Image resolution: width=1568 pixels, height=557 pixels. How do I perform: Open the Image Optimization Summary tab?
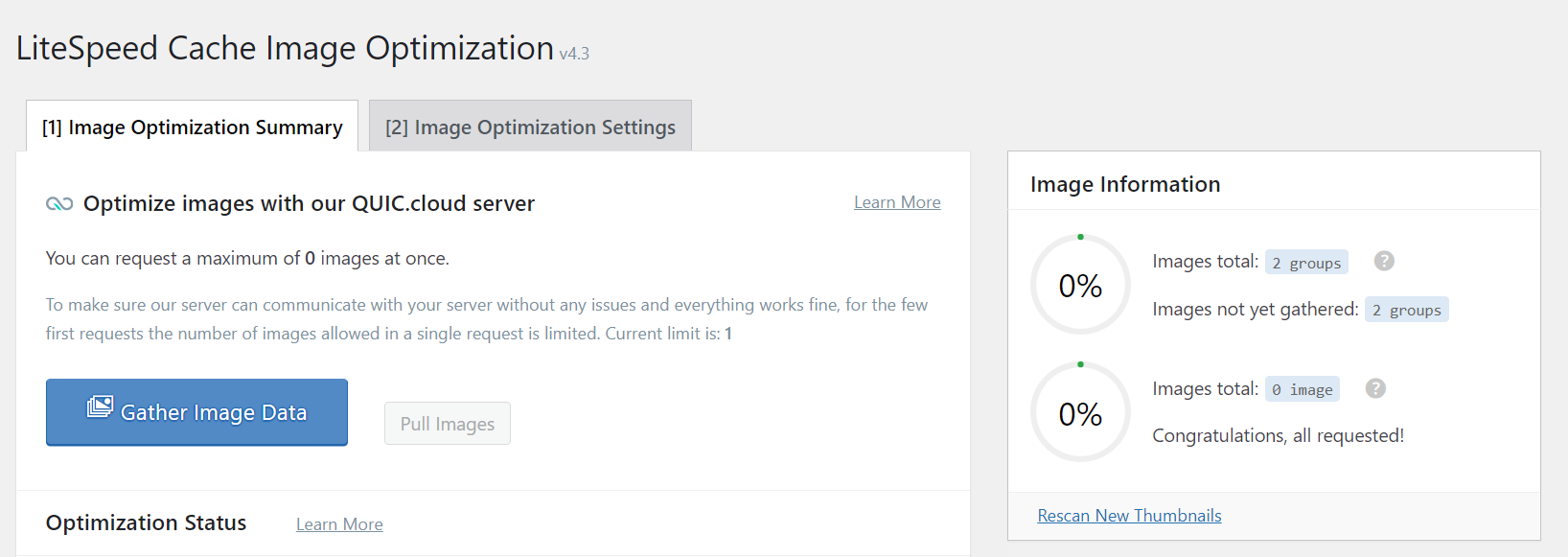point(192,127)
